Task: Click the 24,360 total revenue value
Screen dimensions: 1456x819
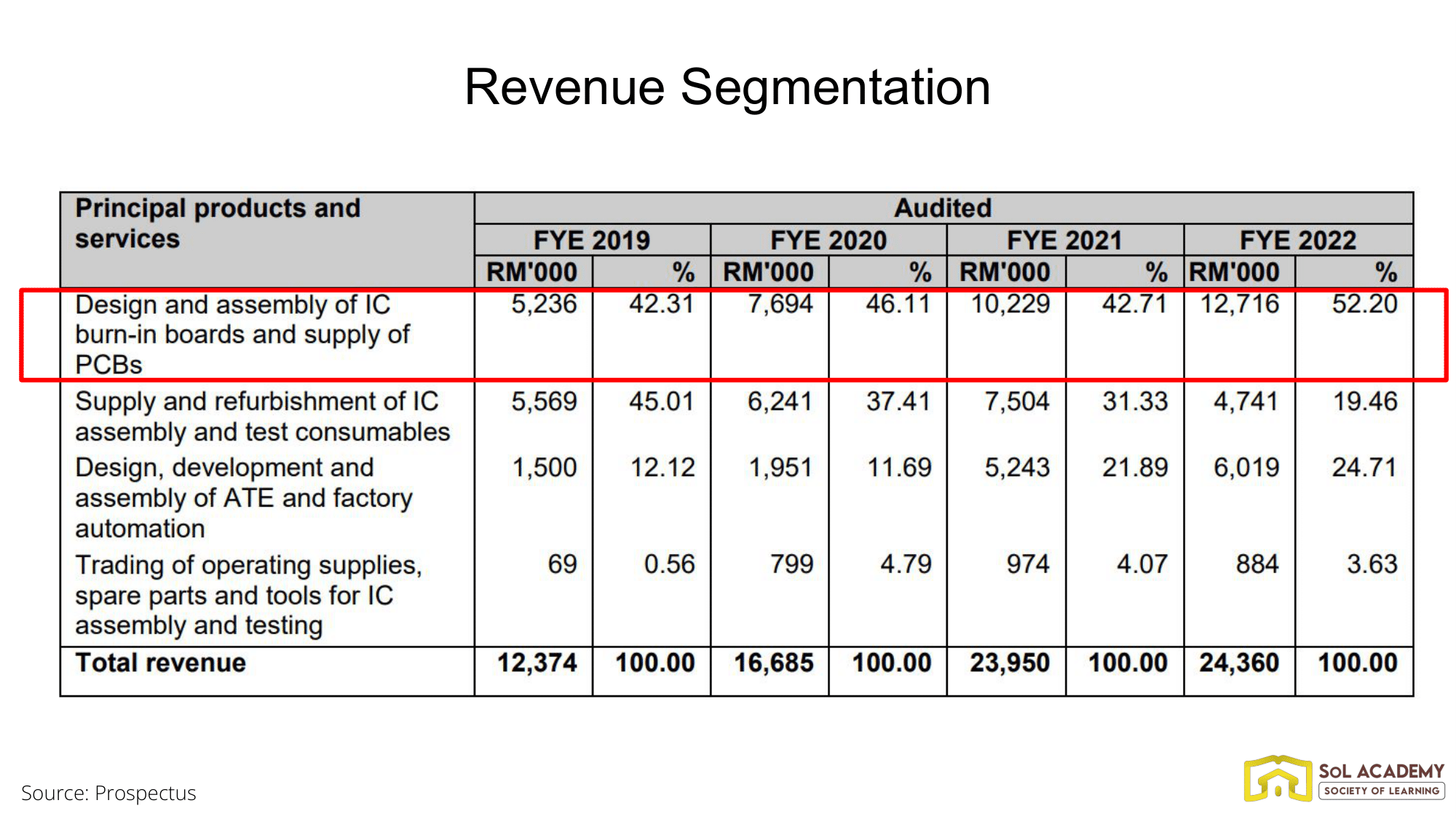Action: pyautogui.click(x=1238, y=663)
